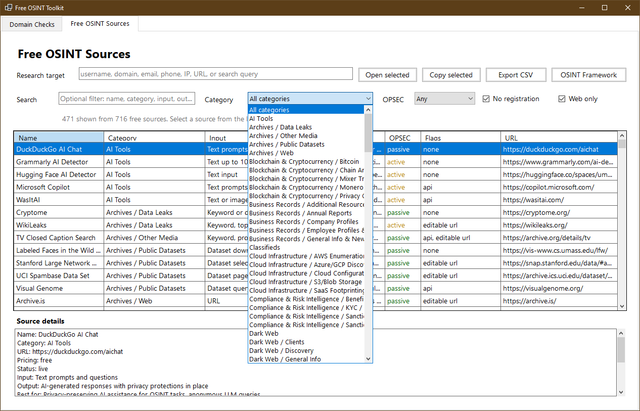The width and height of the screenshot is (640, 411).
Task: Select Hugging Face AI Detector row
Action: tap(316, 175)
